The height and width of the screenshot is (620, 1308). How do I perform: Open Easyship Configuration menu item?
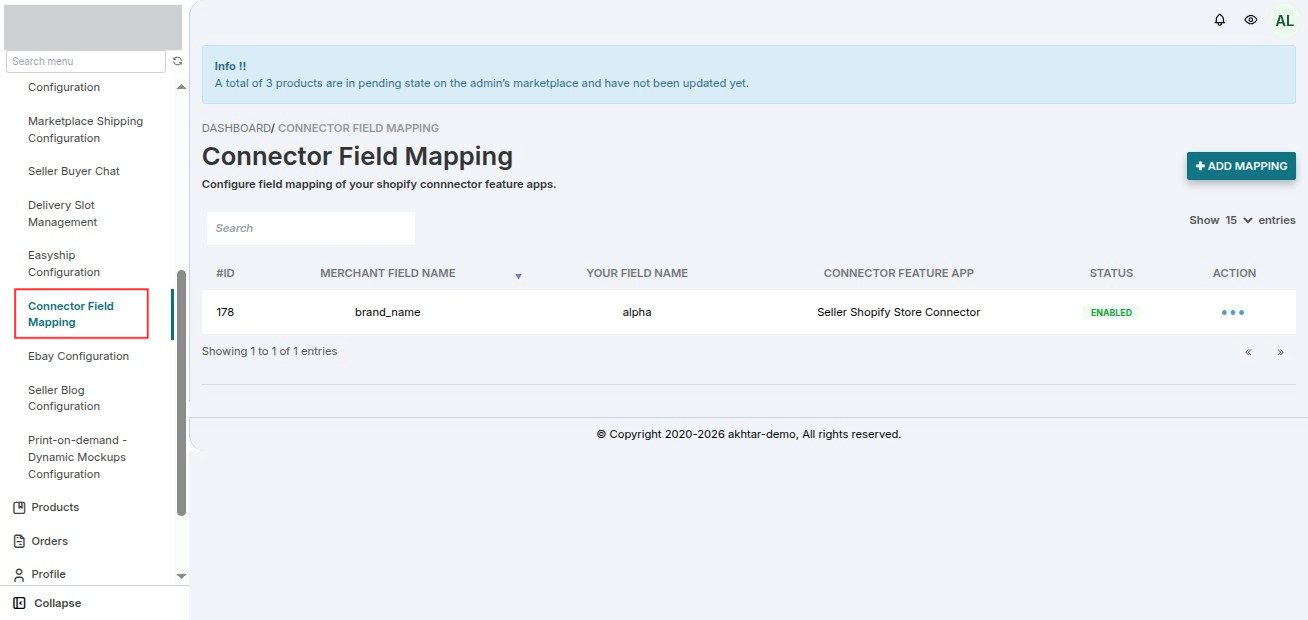[64, 264]
